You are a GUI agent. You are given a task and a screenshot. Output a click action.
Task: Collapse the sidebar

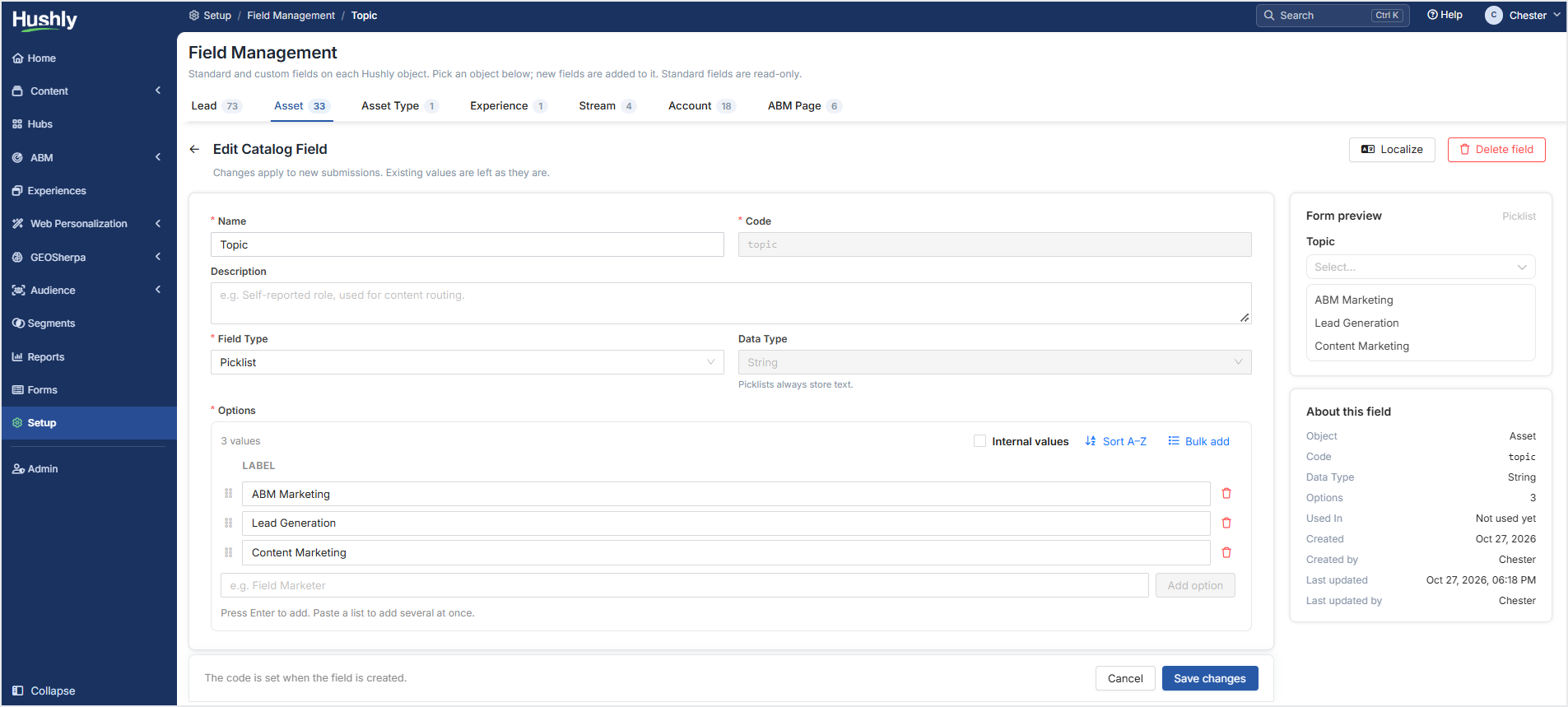[x=44, y=691]
